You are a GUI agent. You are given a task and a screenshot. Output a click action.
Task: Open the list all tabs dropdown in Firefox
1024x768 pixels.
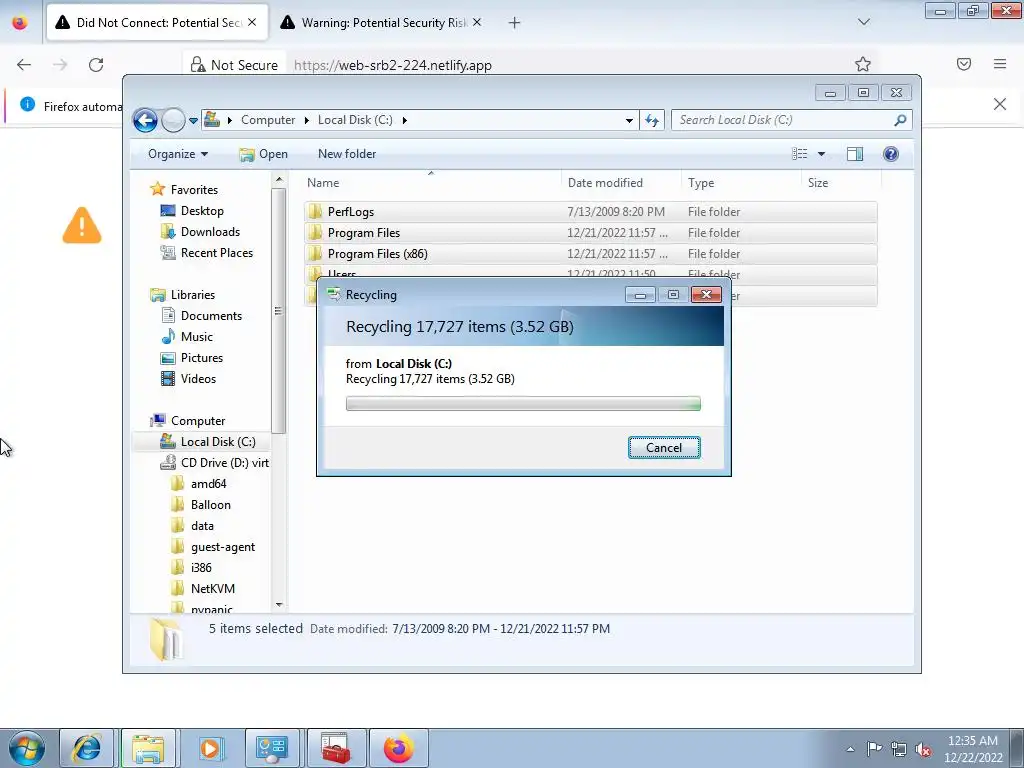[x=863, y=22]
